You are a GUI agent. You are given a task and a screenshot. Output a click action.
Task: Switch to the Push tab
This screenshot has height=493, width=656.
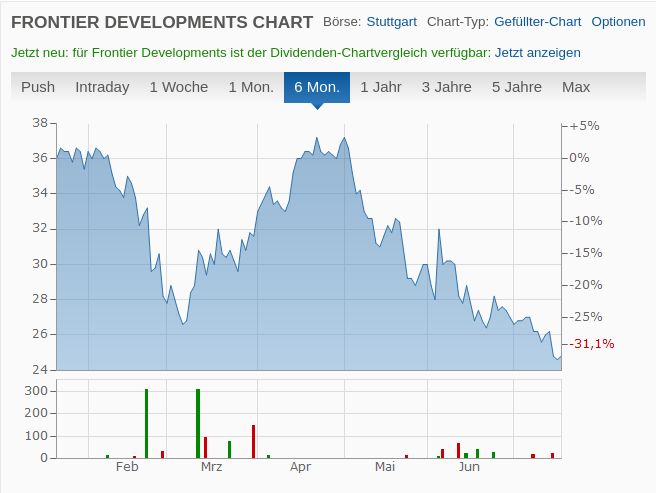pyautogui.click(x=38, y=87)
